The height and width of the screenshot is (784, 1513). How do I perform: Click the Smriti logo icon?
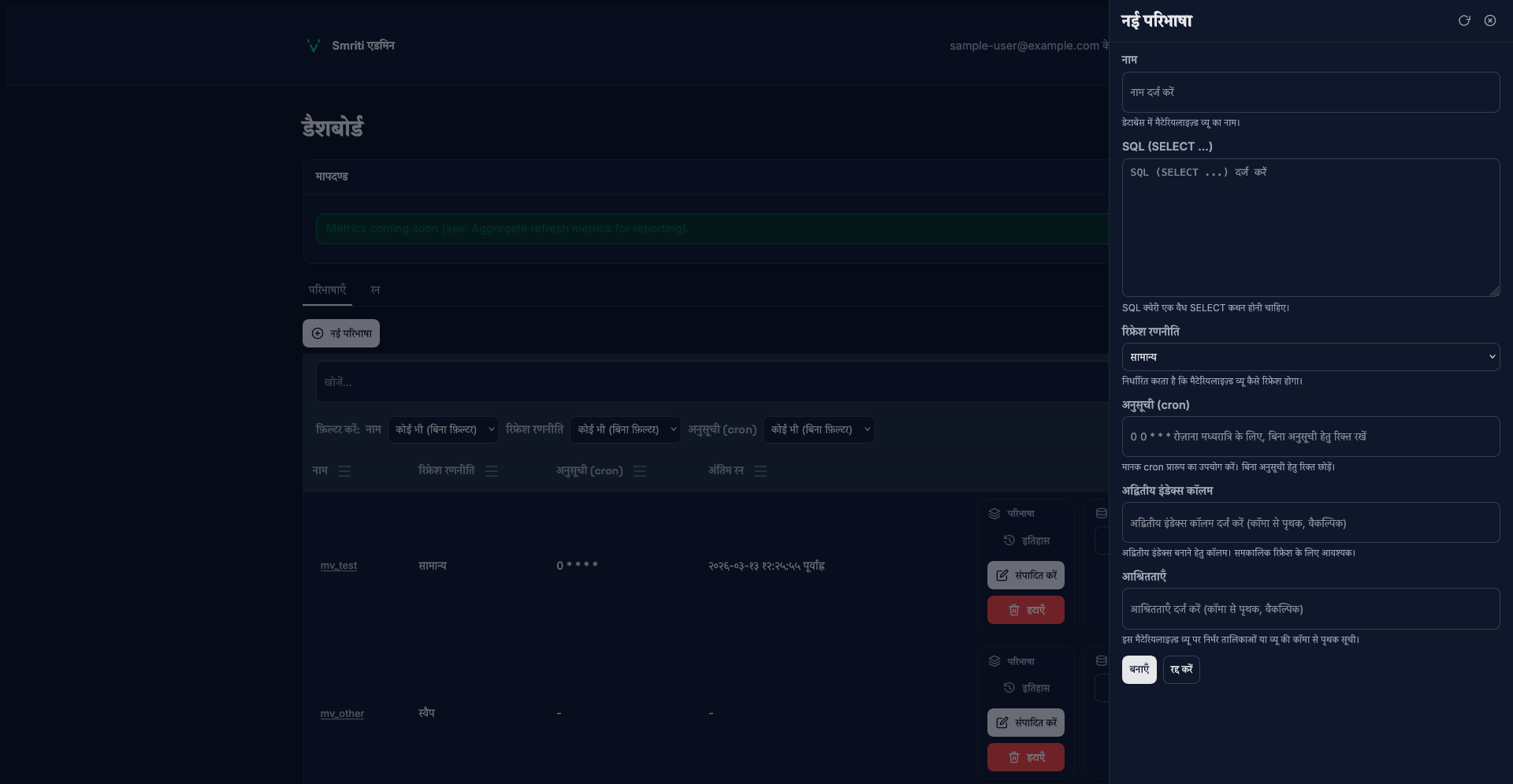[314, 46]
